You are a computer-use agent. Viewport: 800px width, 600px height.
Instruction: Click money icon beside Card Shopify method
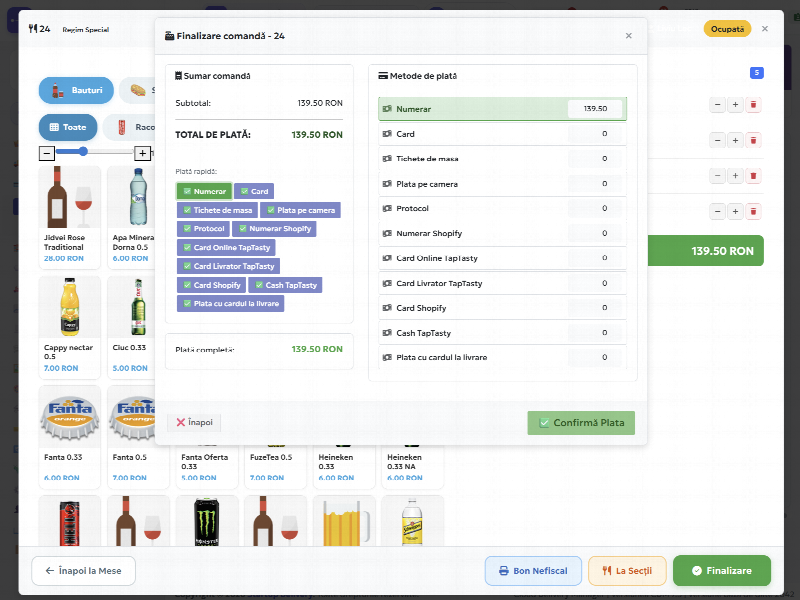pyautogui.click(x=387, y=308)
